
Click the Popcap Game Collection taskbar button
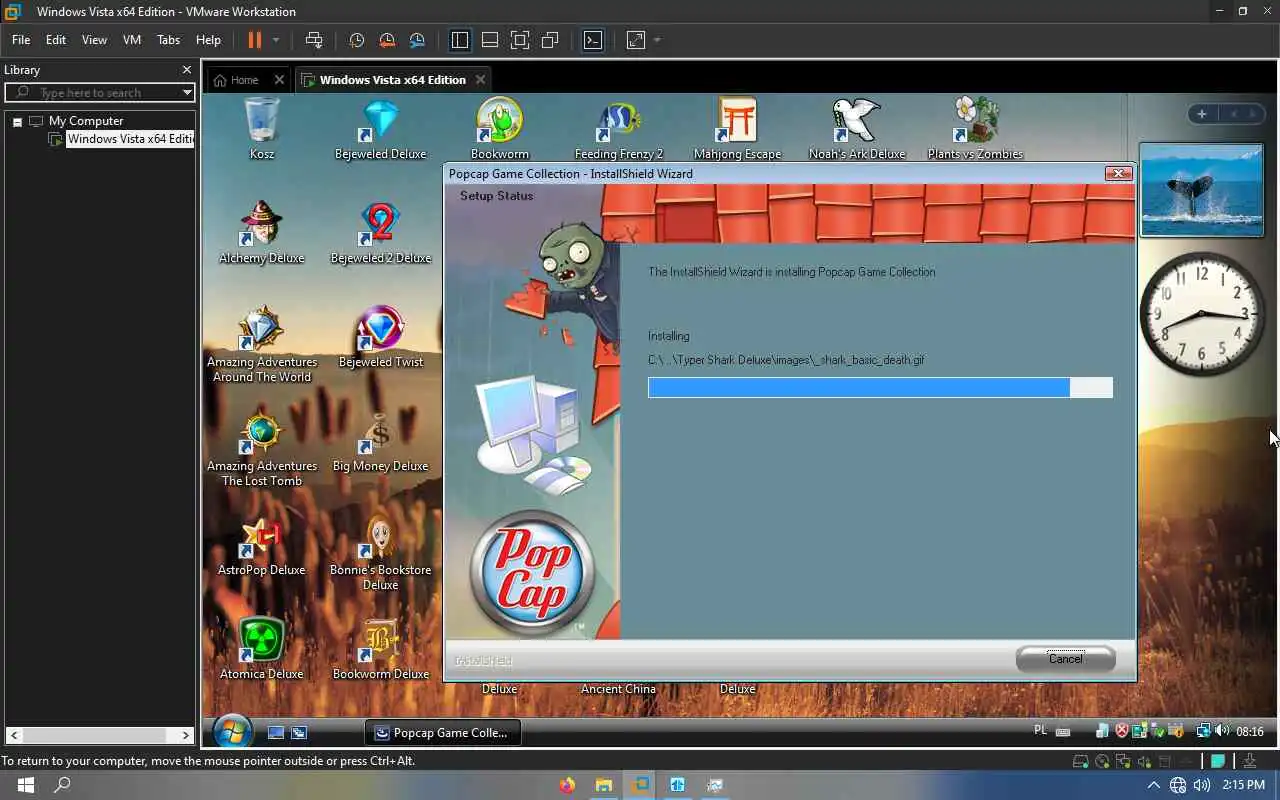tap(443, 732)
